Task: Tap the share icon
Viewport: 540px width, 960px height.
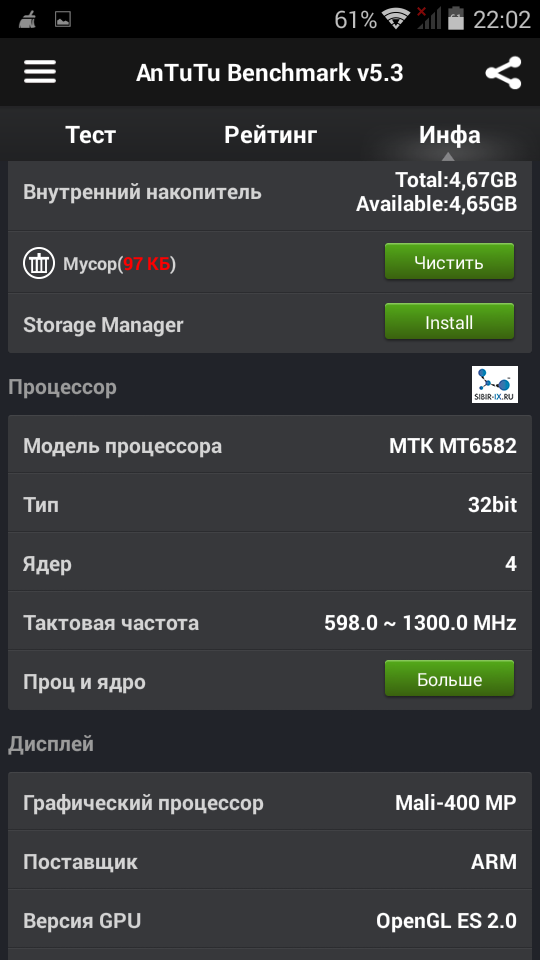Action: pos(503,73)
